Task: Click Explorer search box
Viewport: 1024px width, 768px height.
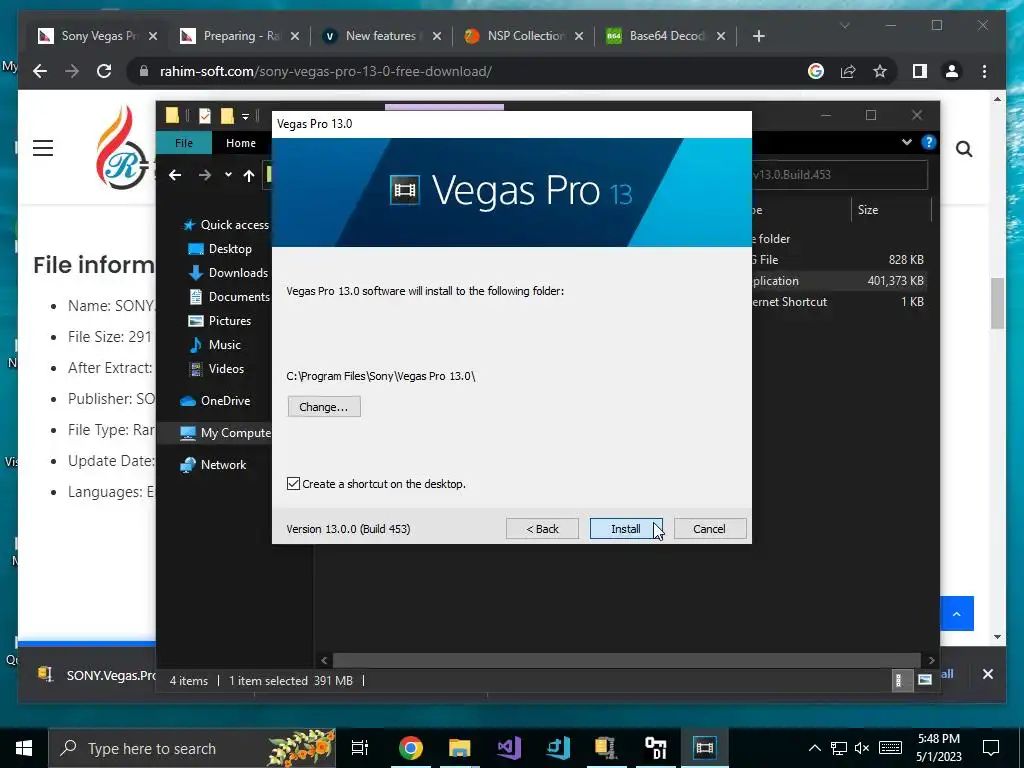Action: pos(839,175)
